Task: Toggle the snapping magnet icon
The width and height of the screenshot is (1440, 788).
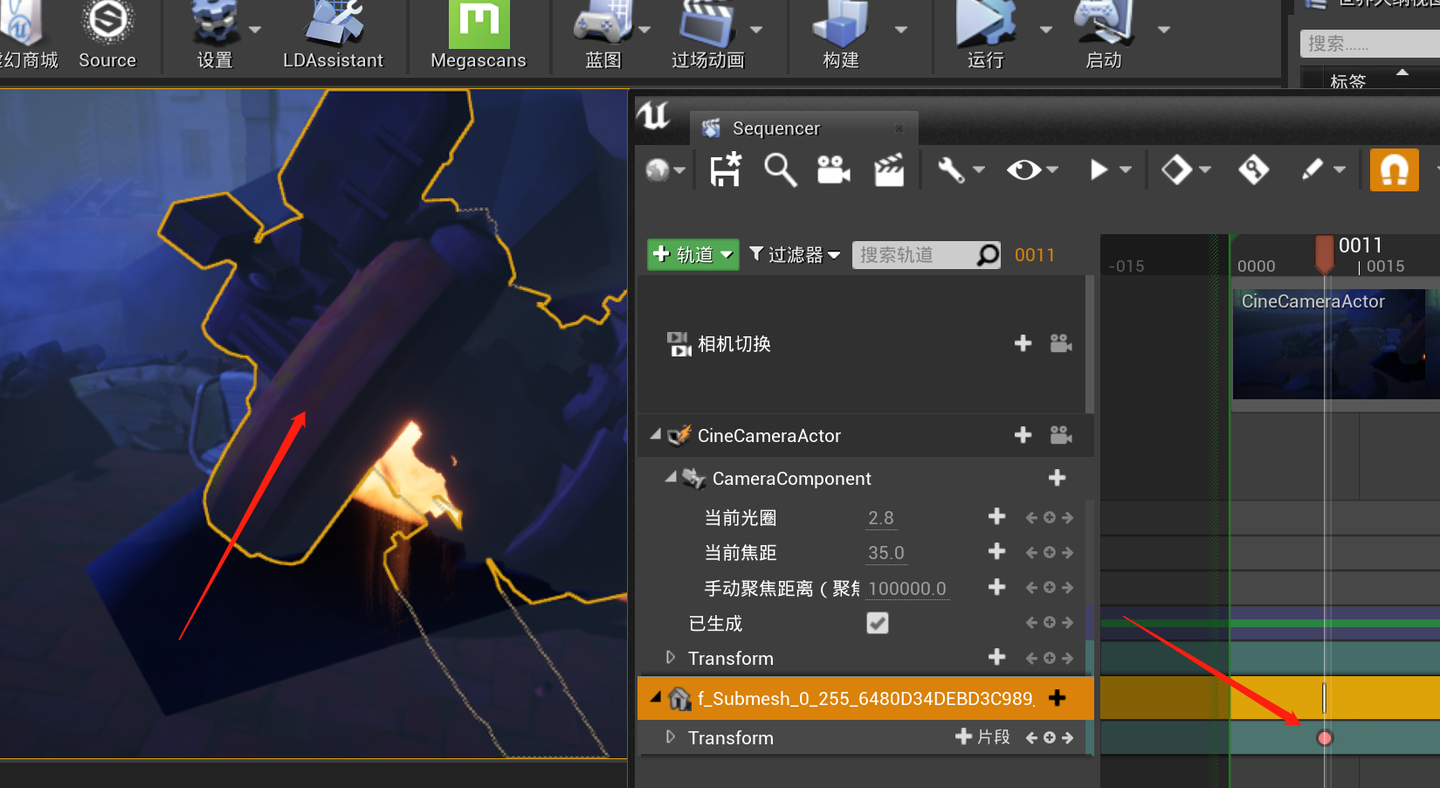Action: (1393, 169)
